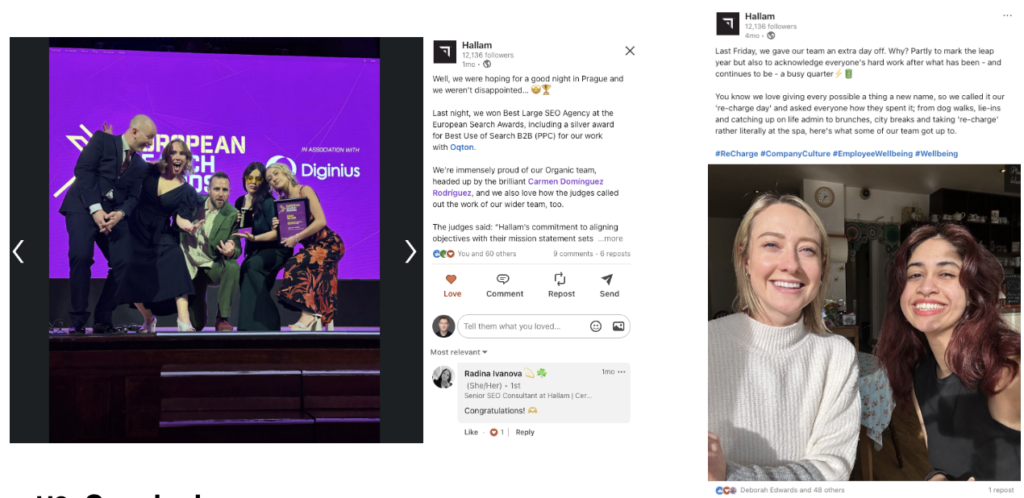Open emoji picker in comment box

[596, 326]
